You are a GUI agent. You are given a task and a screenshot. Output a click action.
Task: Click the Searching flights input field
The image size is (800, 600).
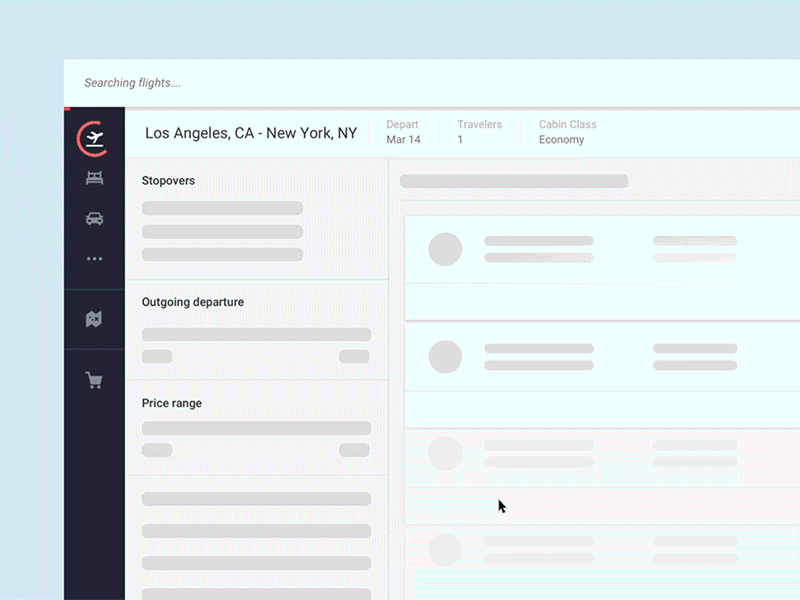tap(300, 83)
